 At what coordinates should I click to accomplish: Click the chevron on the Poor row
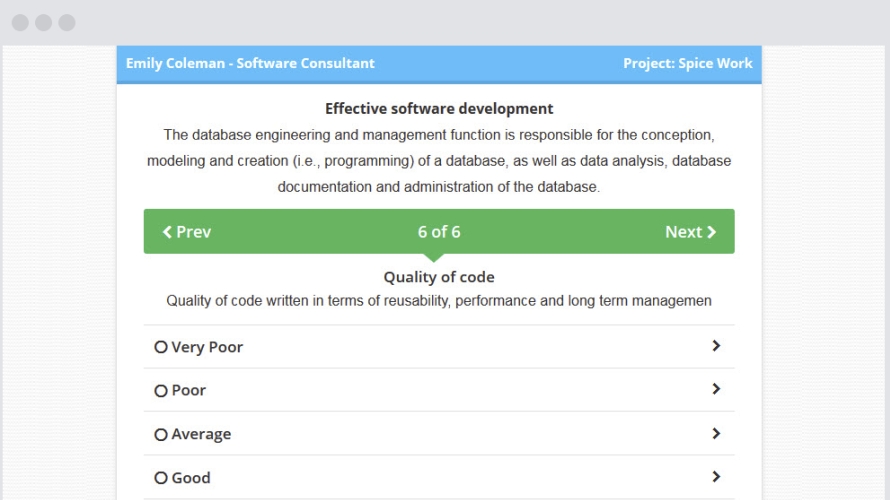[x=715, y=390]
